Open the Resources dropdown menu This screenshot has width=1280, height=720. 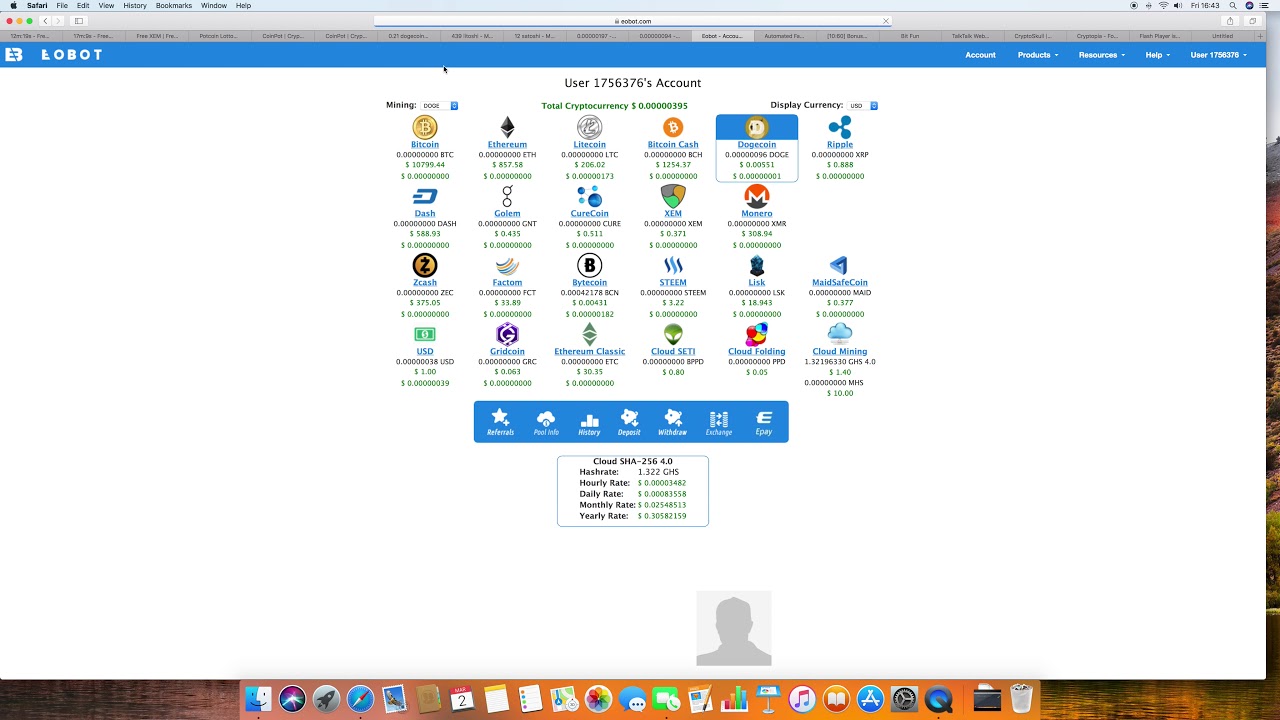[1101, 55]
